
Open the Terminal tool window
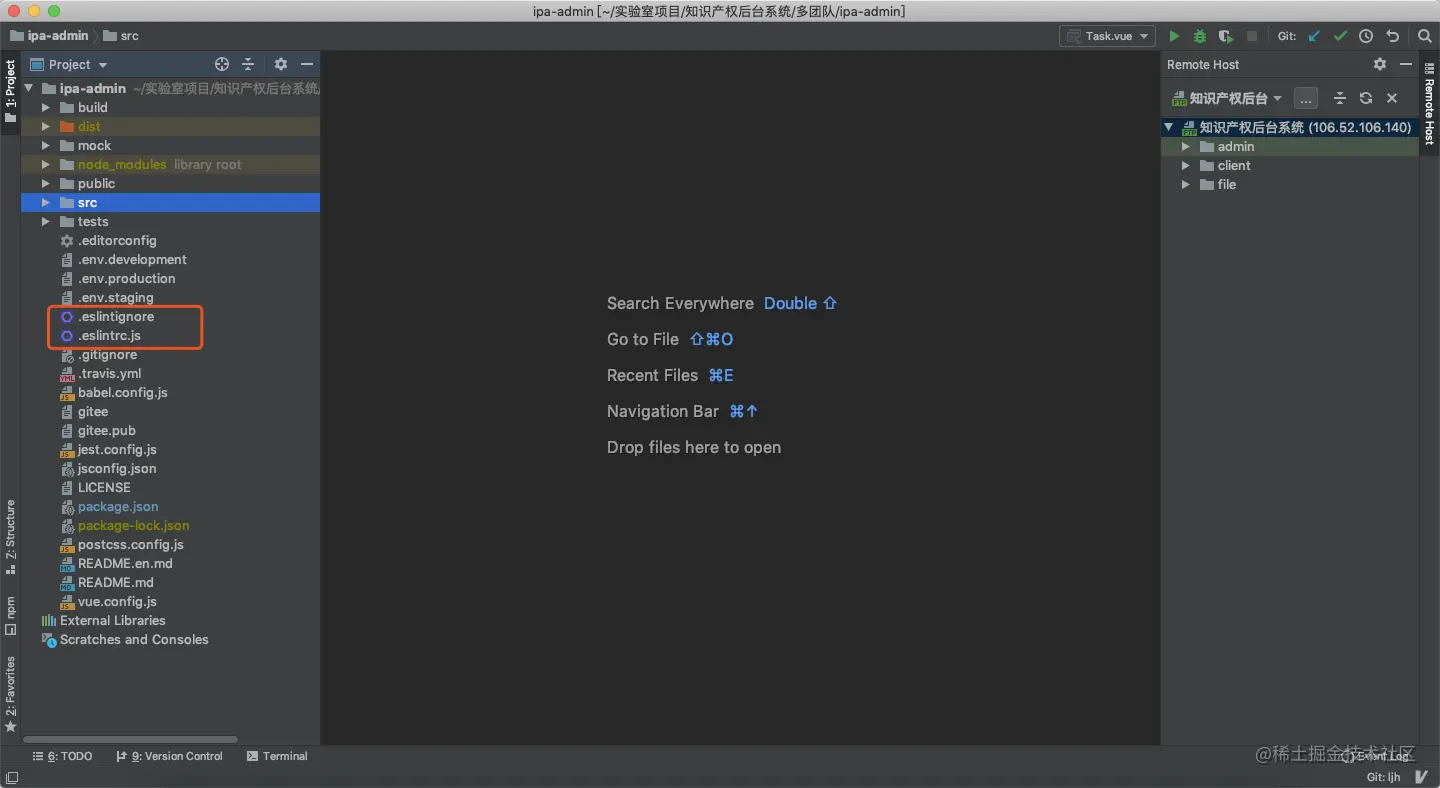coord(278,756)
